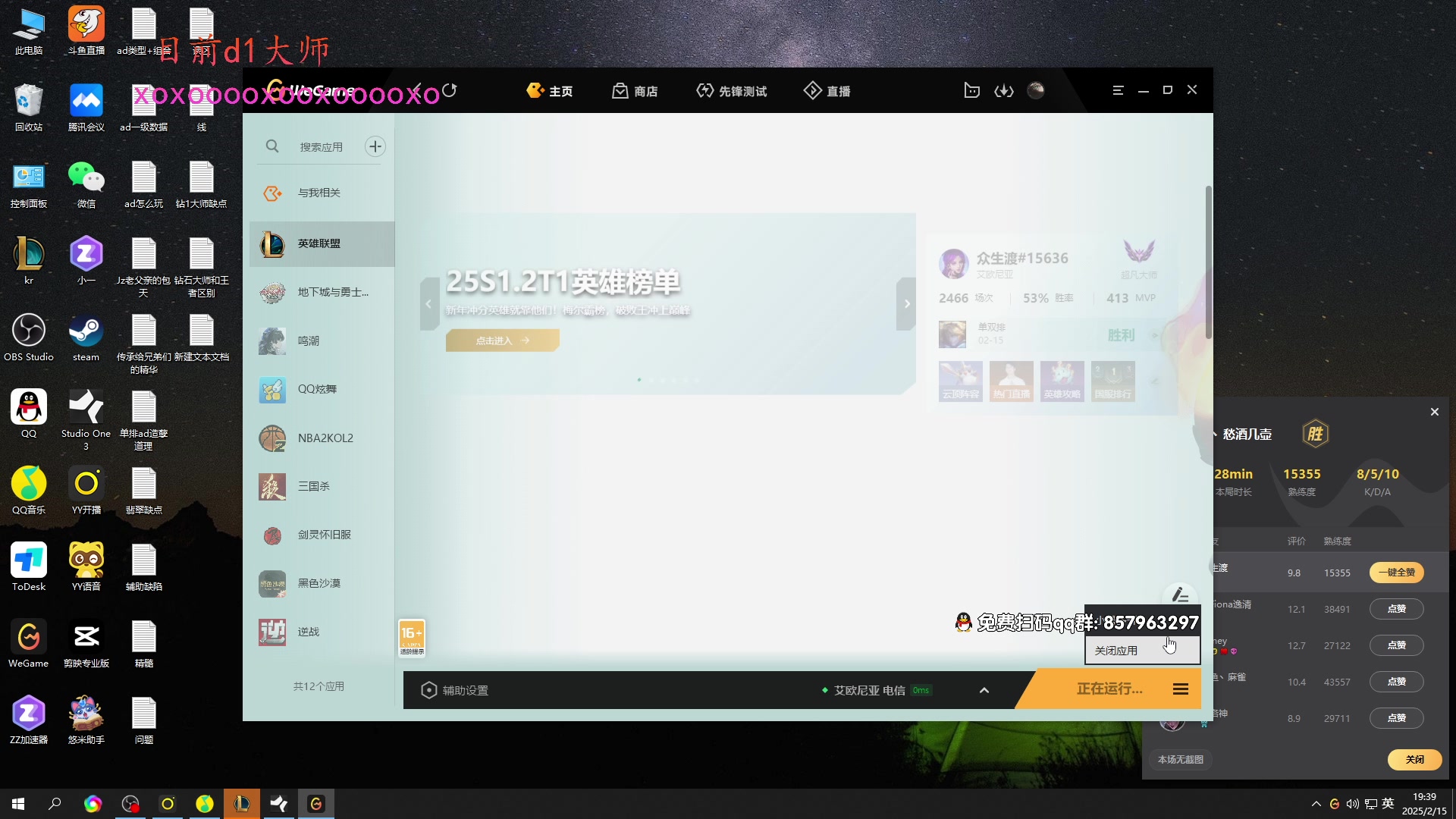
Task: Show hidden system tray icons
Action: 1316,804
